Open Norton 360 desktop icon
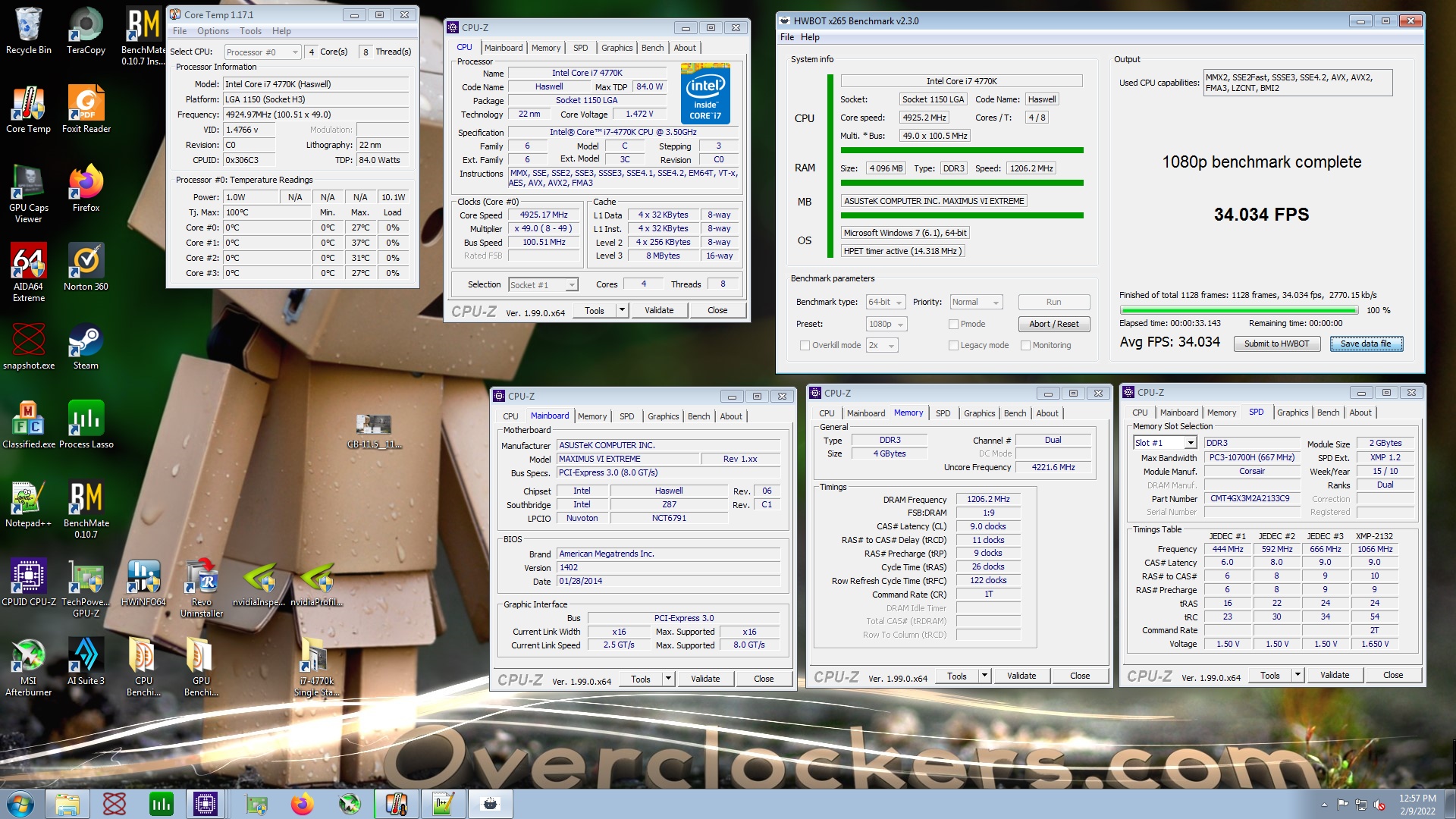Screen dimensions: 1456x819 (x=86, y=268)
